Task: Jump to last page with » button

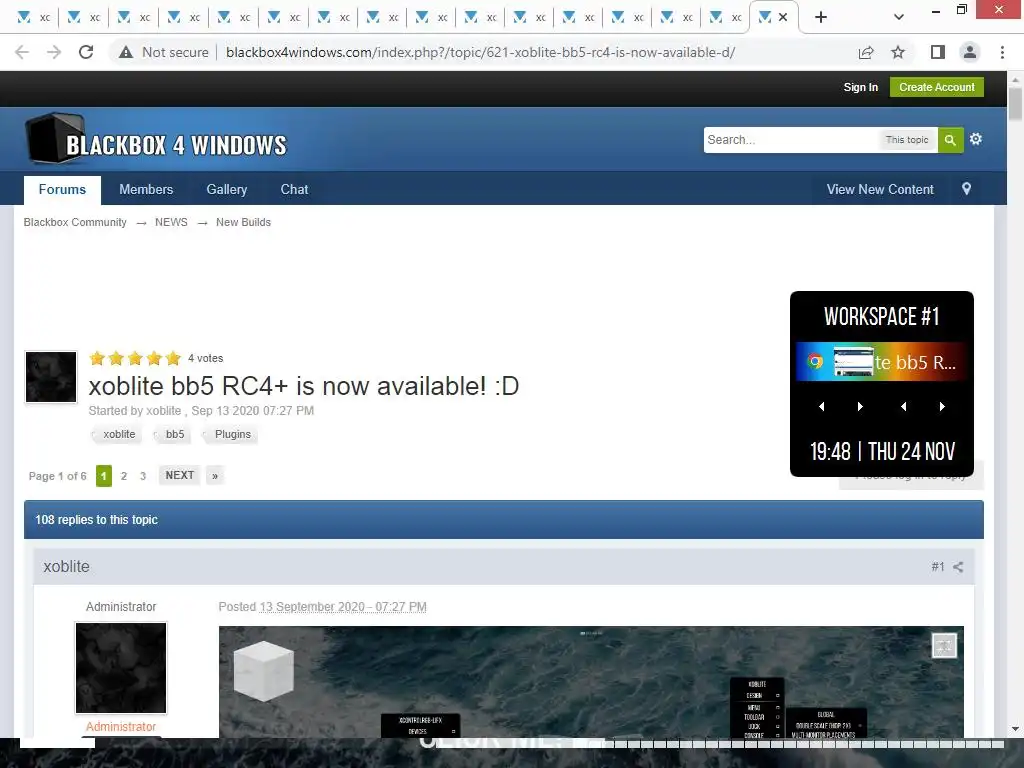Action: pos(215,475)
